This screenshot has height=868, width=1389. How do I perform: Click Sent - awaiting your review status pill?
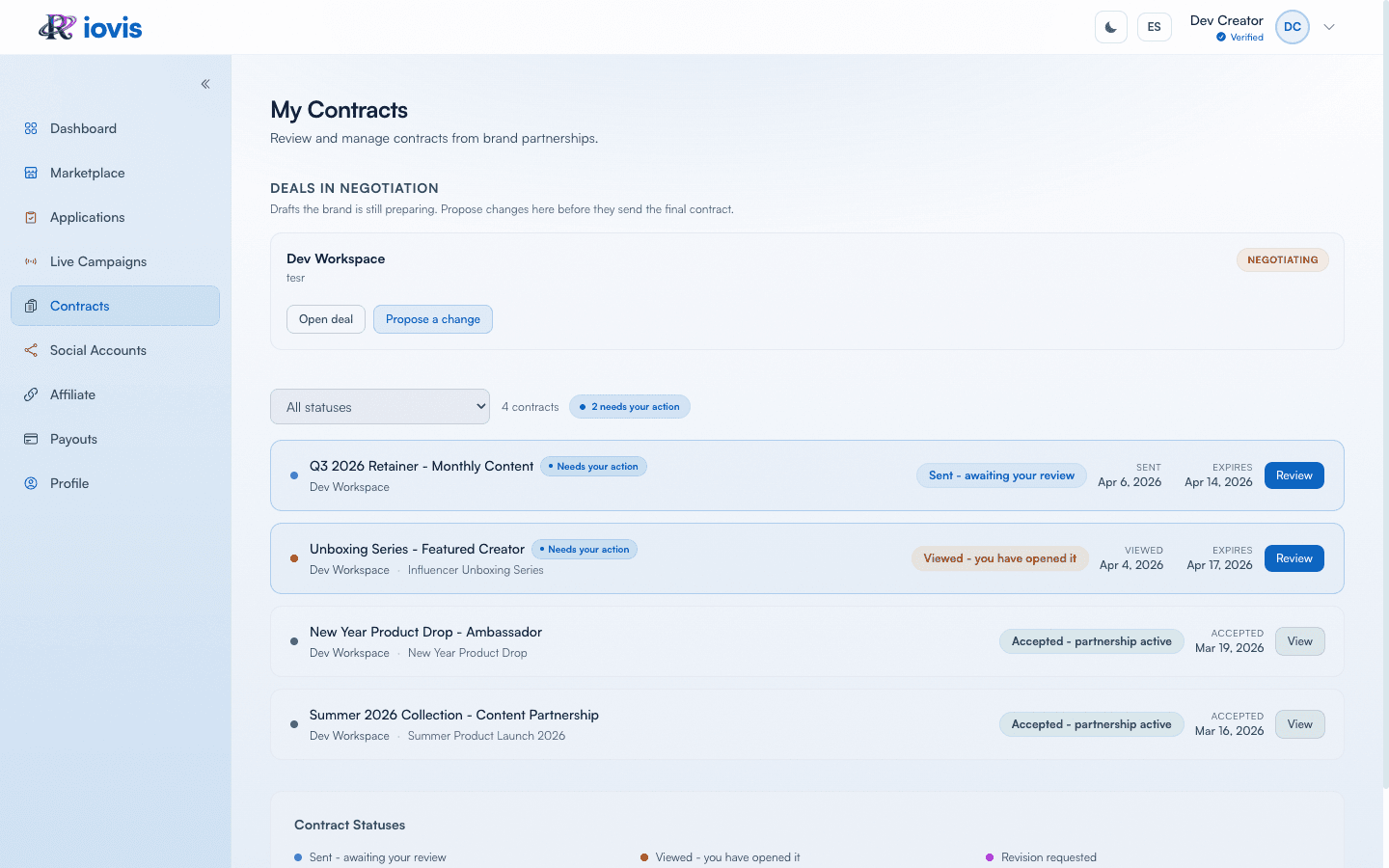[1001, 475]
